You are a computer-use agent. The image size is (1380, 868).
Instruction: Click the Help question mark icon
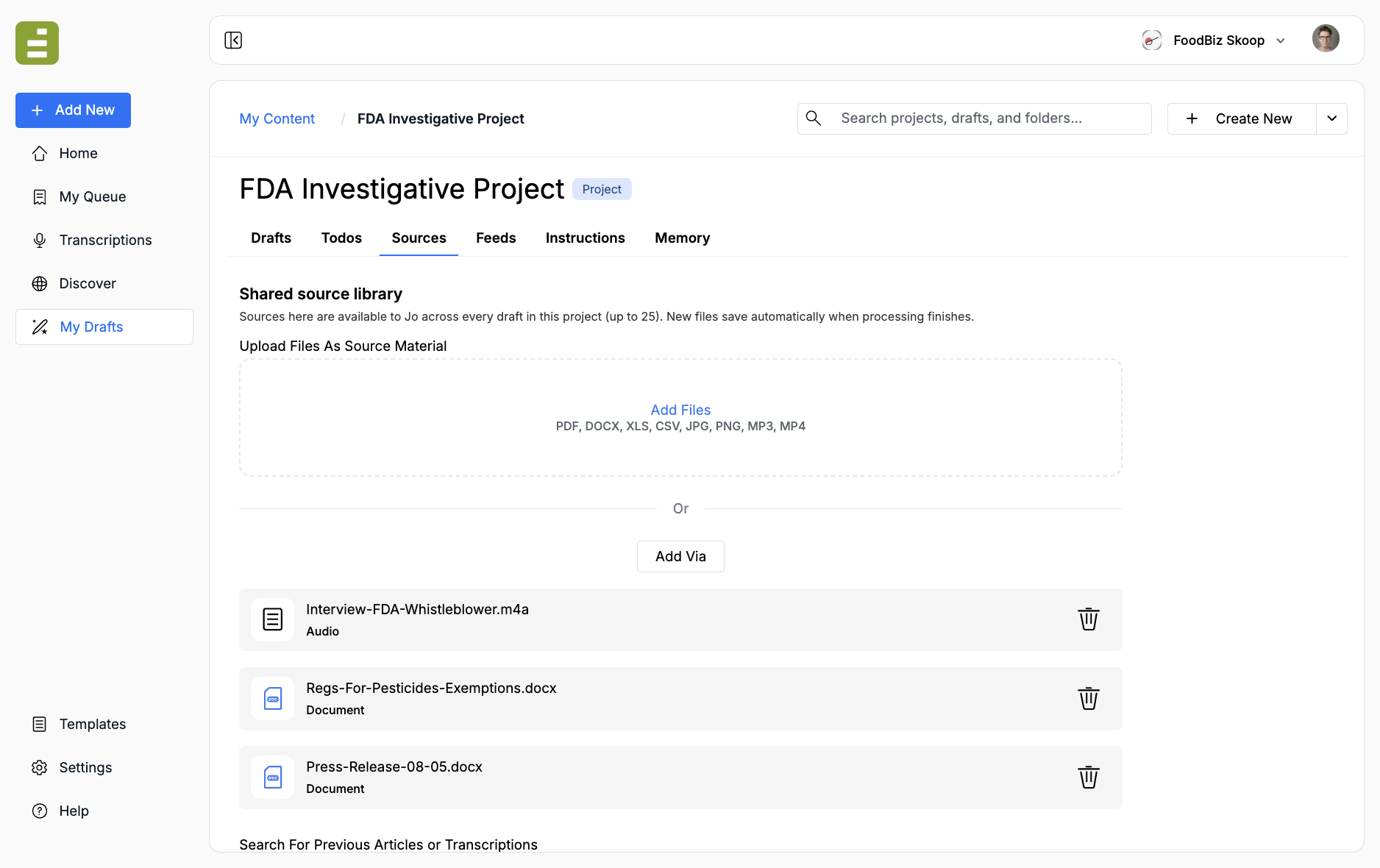tap(40, 811)
